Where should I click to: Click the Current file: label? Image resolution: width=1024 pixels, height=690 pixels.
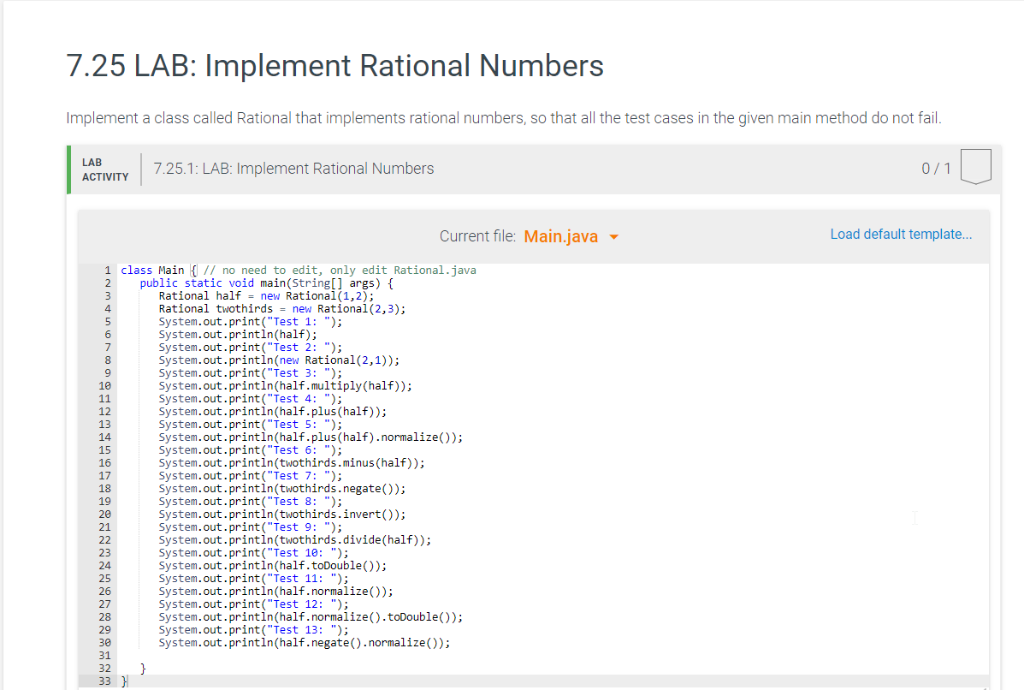point(477,236)
